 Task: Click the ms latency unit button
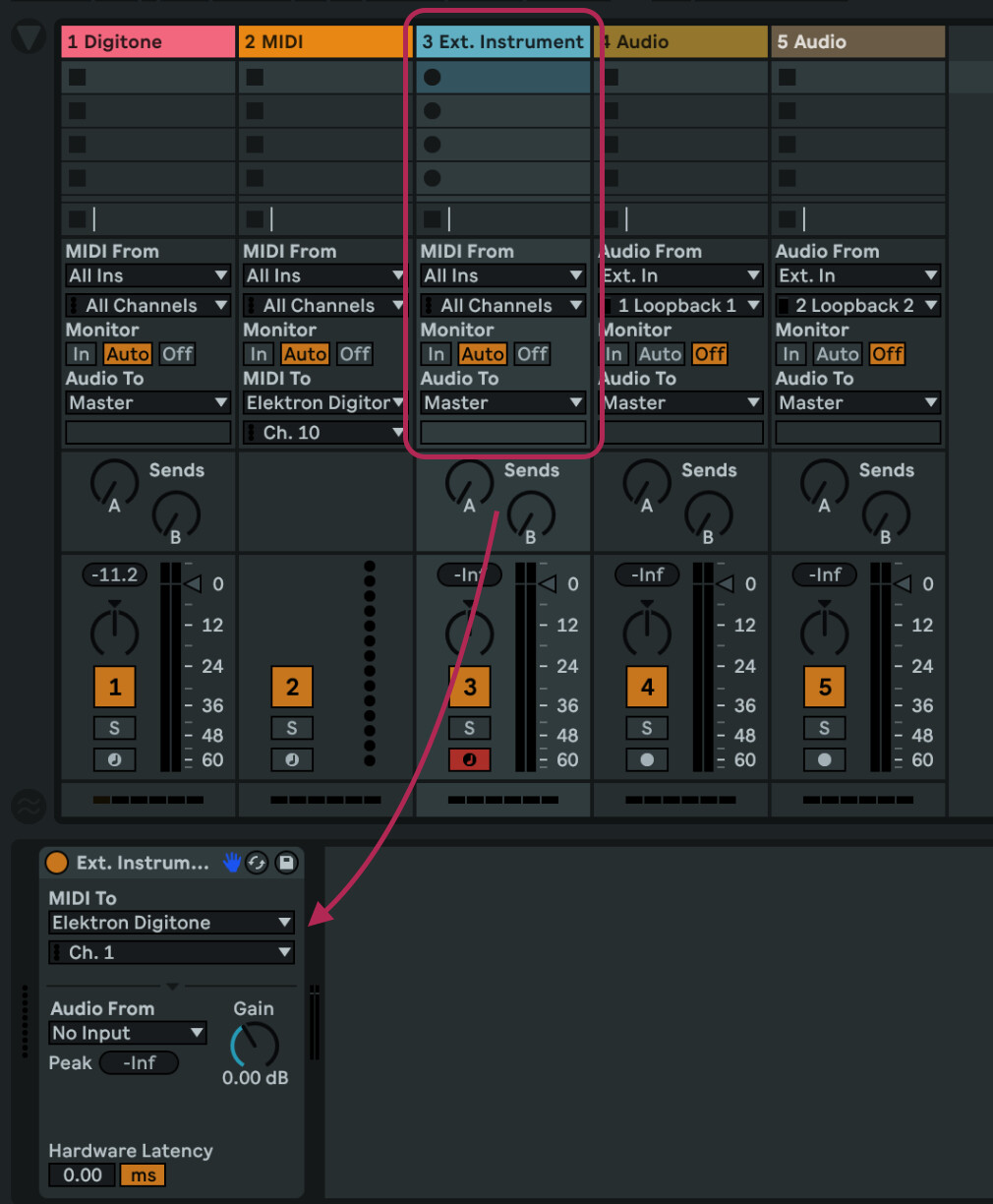[x=144, y=1174]
